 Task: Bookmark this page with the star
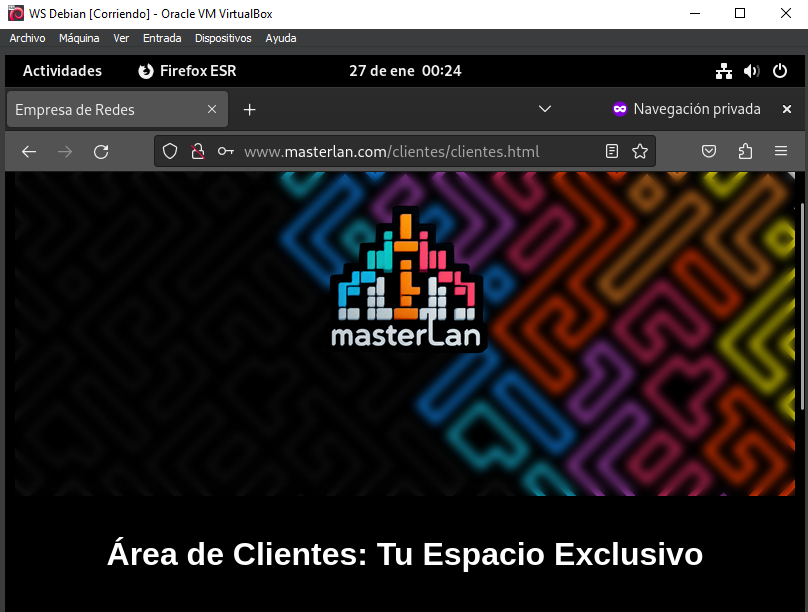tap(640, 151)
